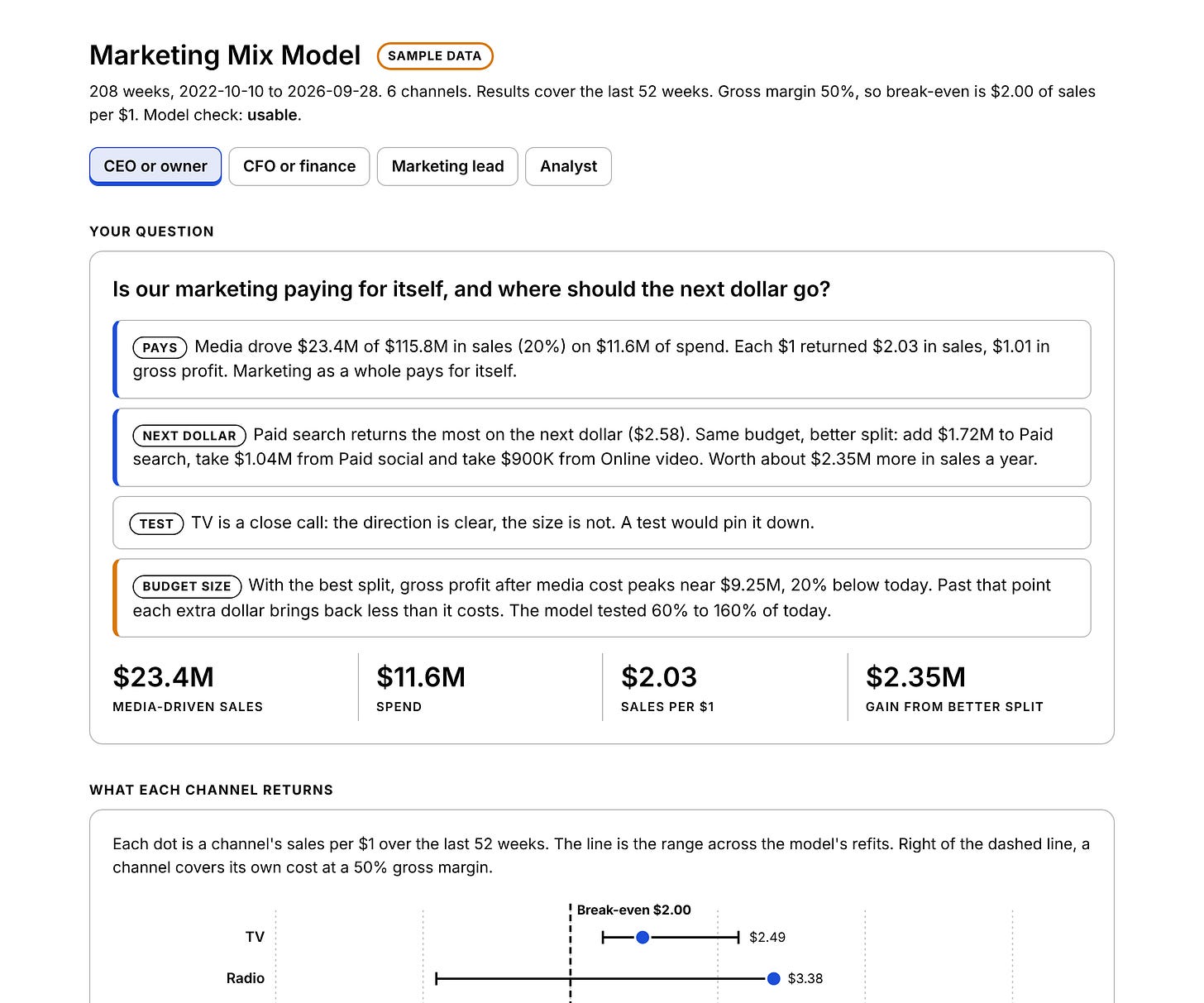The image size is (1204, 1003).
Task: Click the Break-even $2.00 chart label
Action: 634,910
